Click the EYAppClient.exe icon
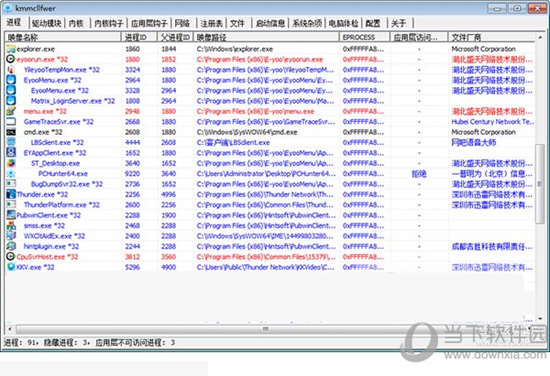The height and width of the screenshot is (376, 550). pyautogui.click(x=11, y=153)
